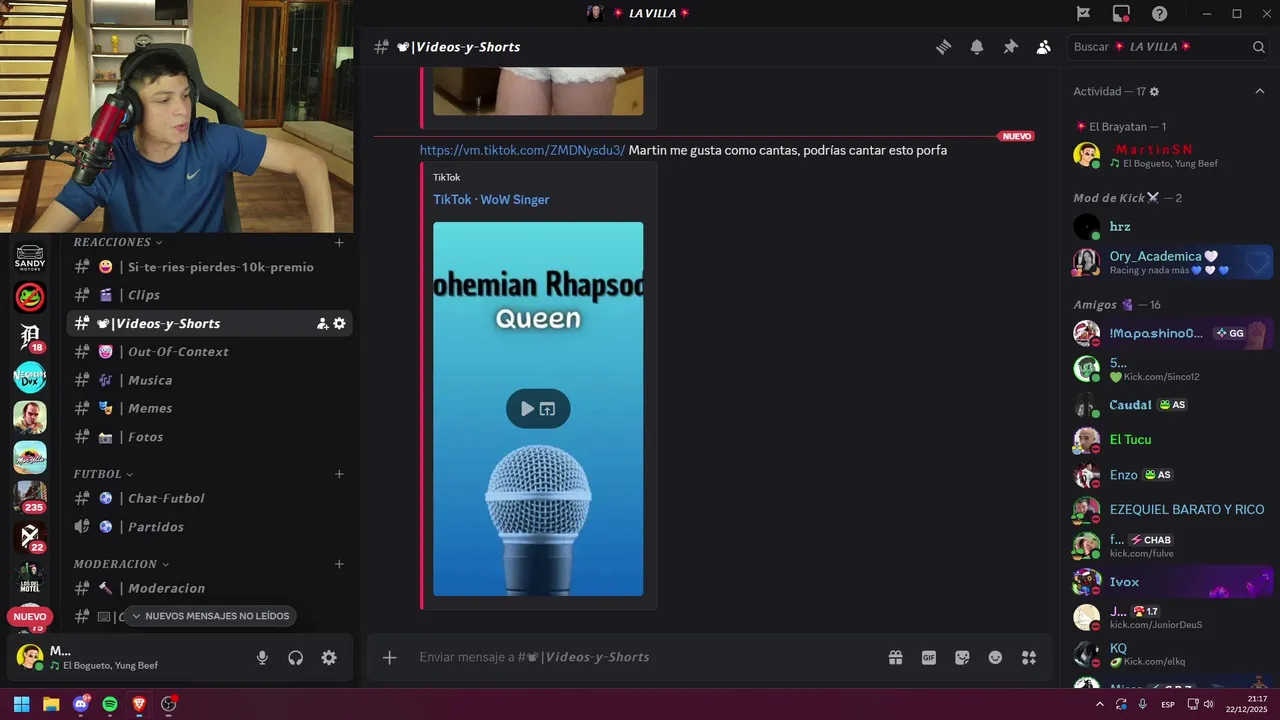
Task: Open the Musica channel
Action: [209, 380]
